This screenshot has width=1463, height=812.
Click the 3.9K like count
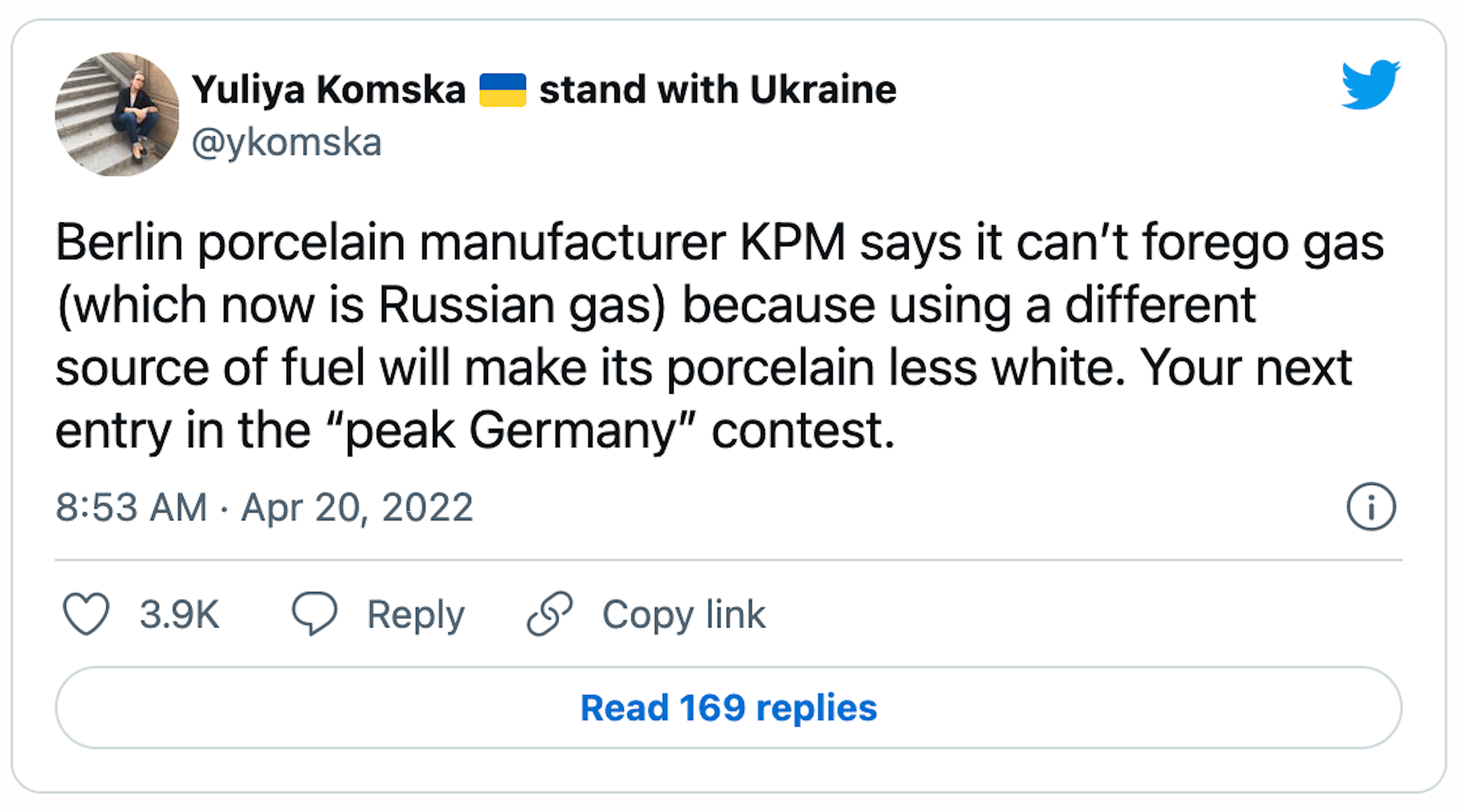[x=179, y=614]
